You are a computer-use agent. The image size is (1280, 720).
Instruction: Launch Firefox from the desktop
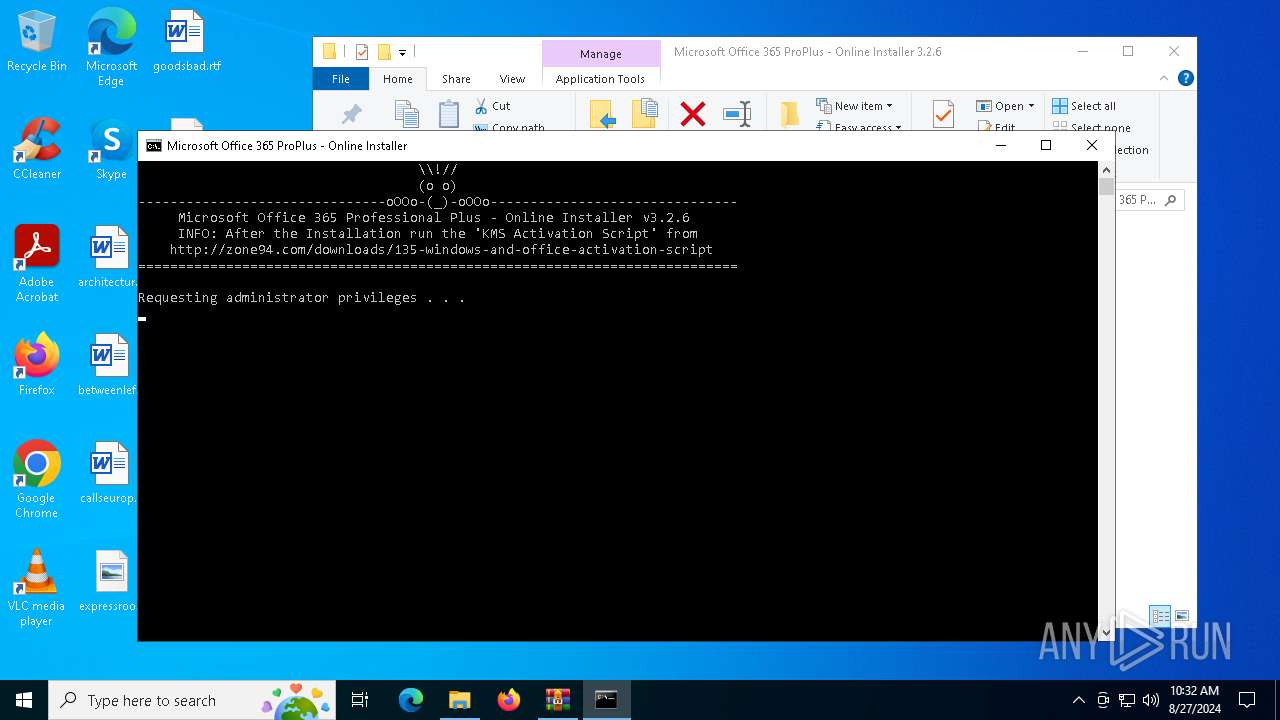(37, 366)
